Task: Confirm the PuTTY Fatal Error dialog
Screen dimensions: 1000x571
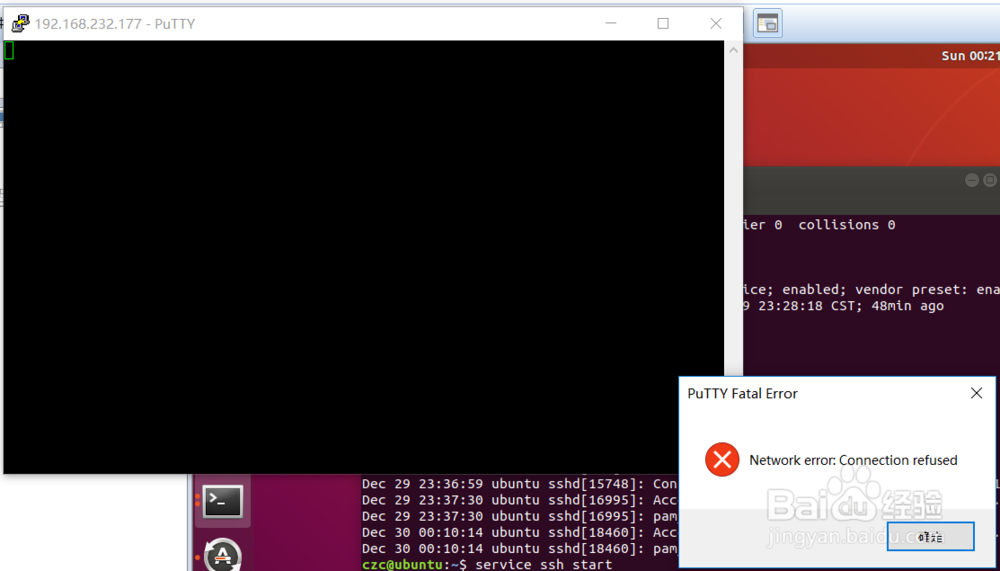Action: coord(930,536)
